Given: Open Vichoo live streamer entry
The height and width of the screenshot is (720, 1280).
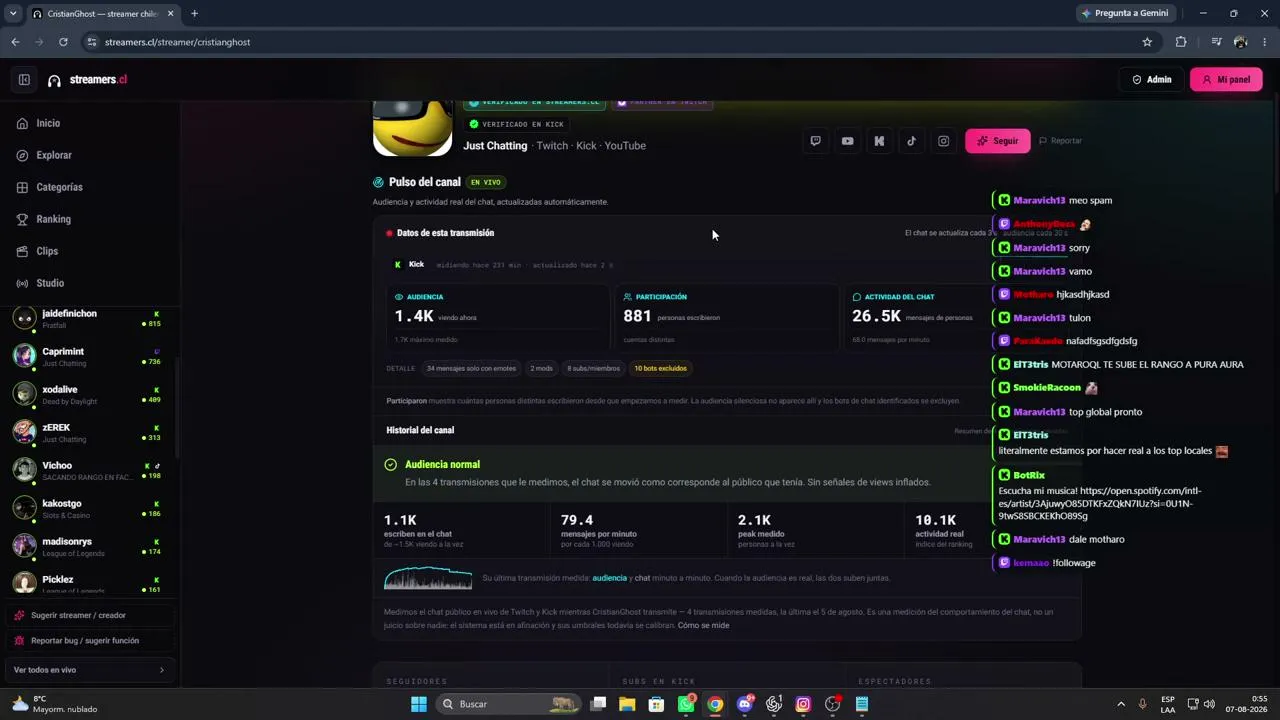Looking at the screenshot, I should (89, 471).
